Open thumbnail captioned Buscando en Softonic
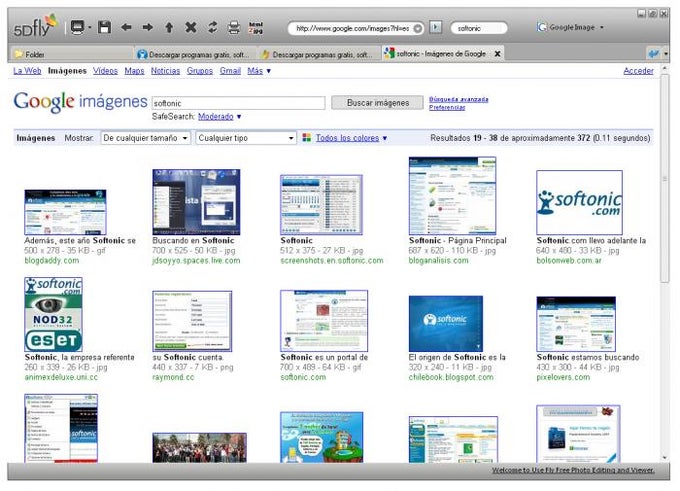Image resolution: width=680 pixels, height=491 pixels. pos(196,202)
